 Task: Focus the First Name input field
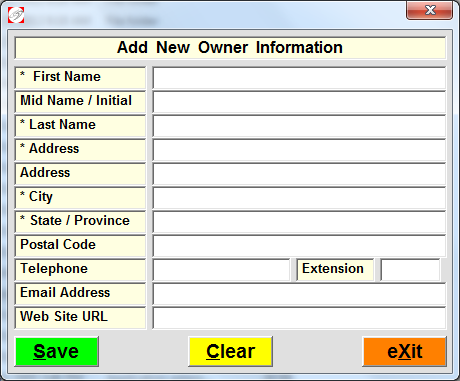tap(299, 78)
